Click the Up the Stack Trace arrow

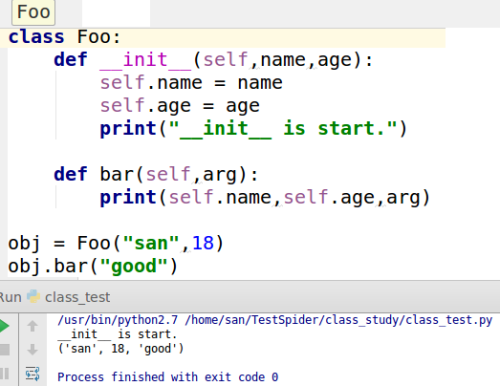pyautogui.click(x=32, y=326)
